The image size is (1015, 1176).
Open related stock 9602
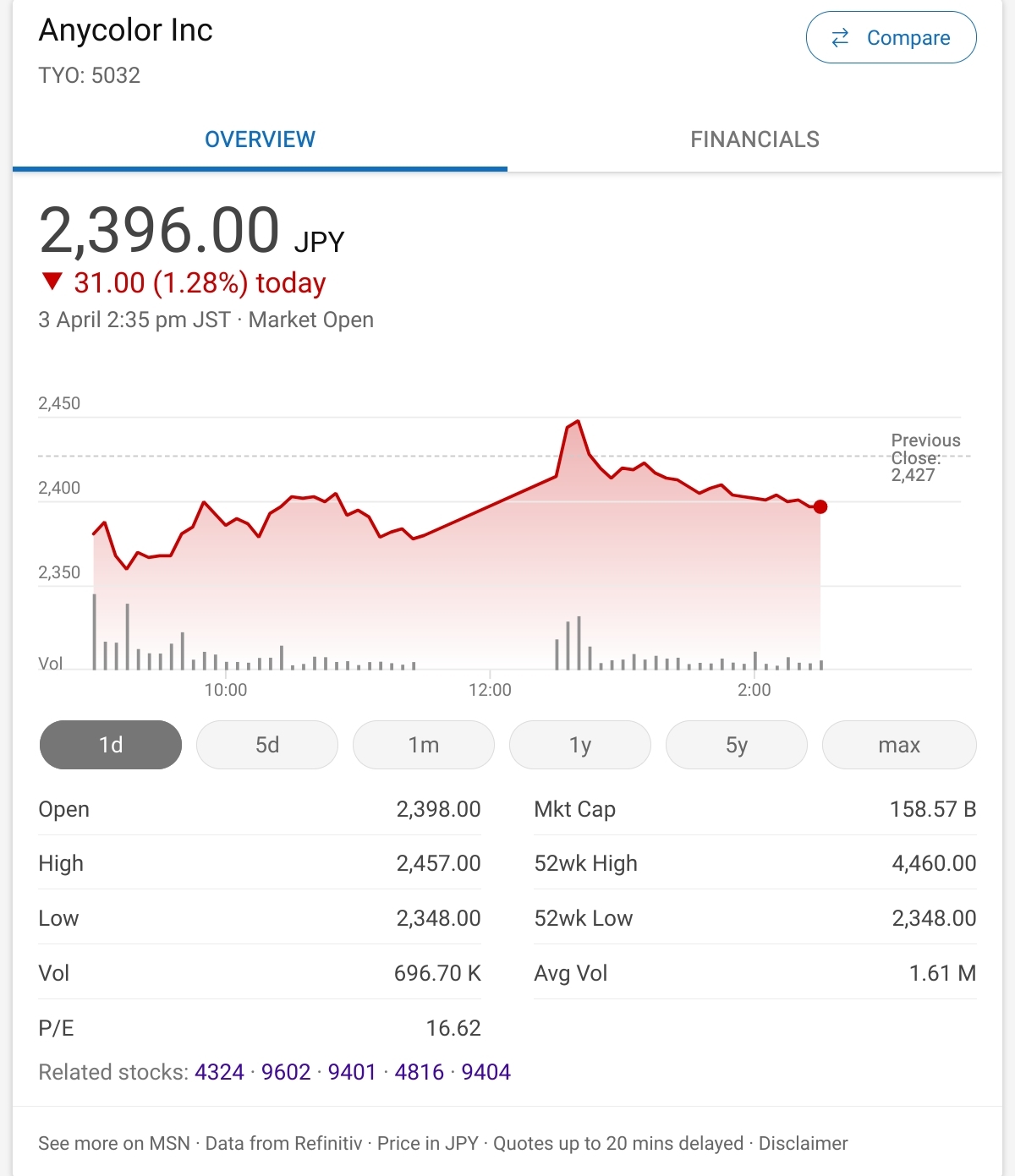(286, 1072)
